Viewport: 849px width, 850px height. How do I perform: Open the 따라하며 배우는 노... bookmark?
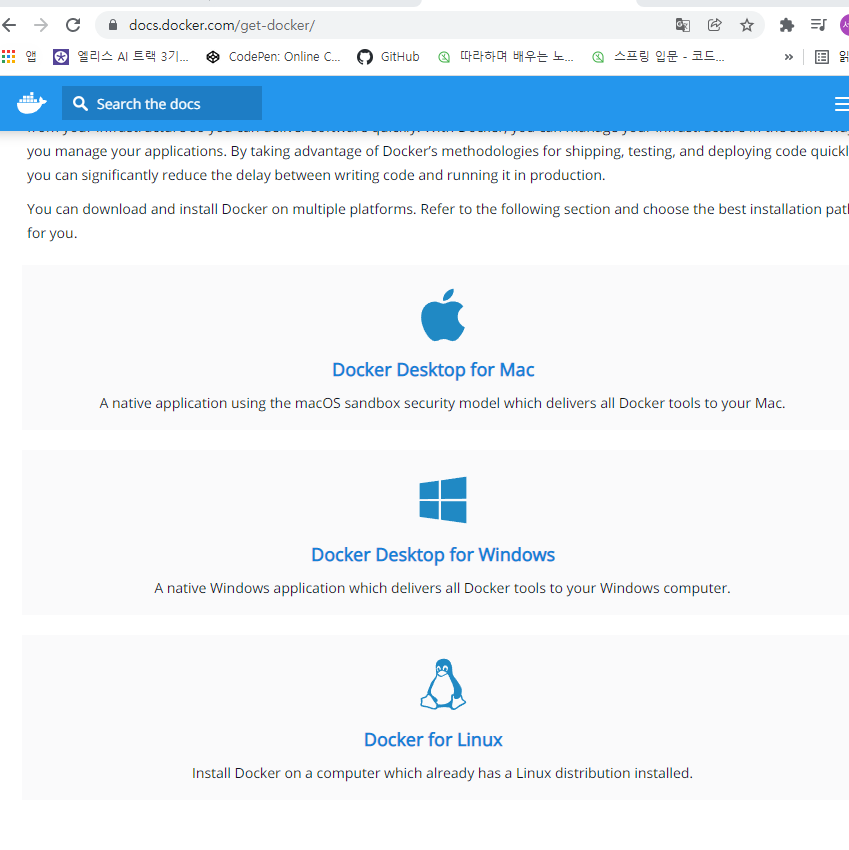tap(506, 56)
